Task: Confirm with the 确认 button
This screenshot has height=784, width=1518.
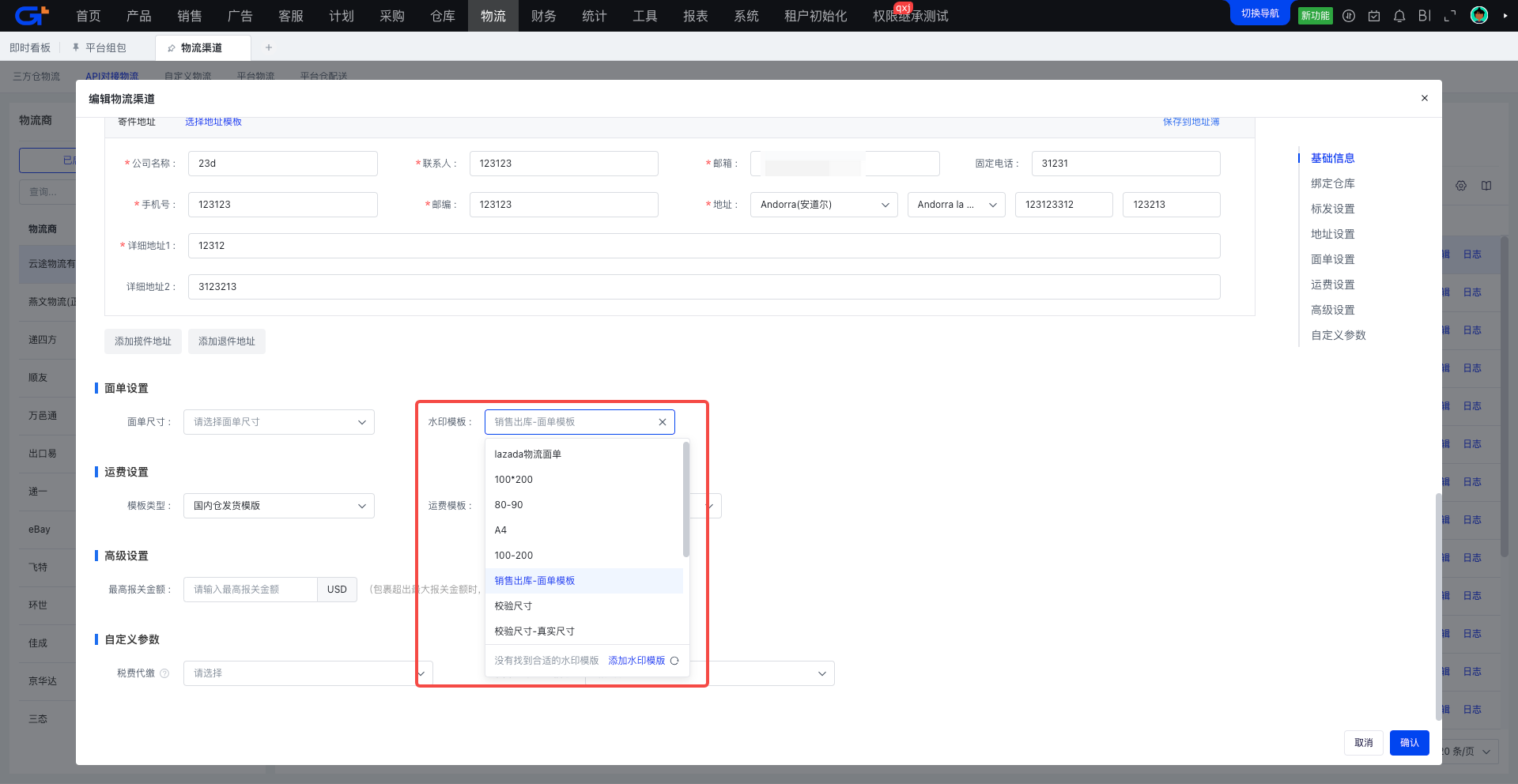Action: coord(1410,743)
